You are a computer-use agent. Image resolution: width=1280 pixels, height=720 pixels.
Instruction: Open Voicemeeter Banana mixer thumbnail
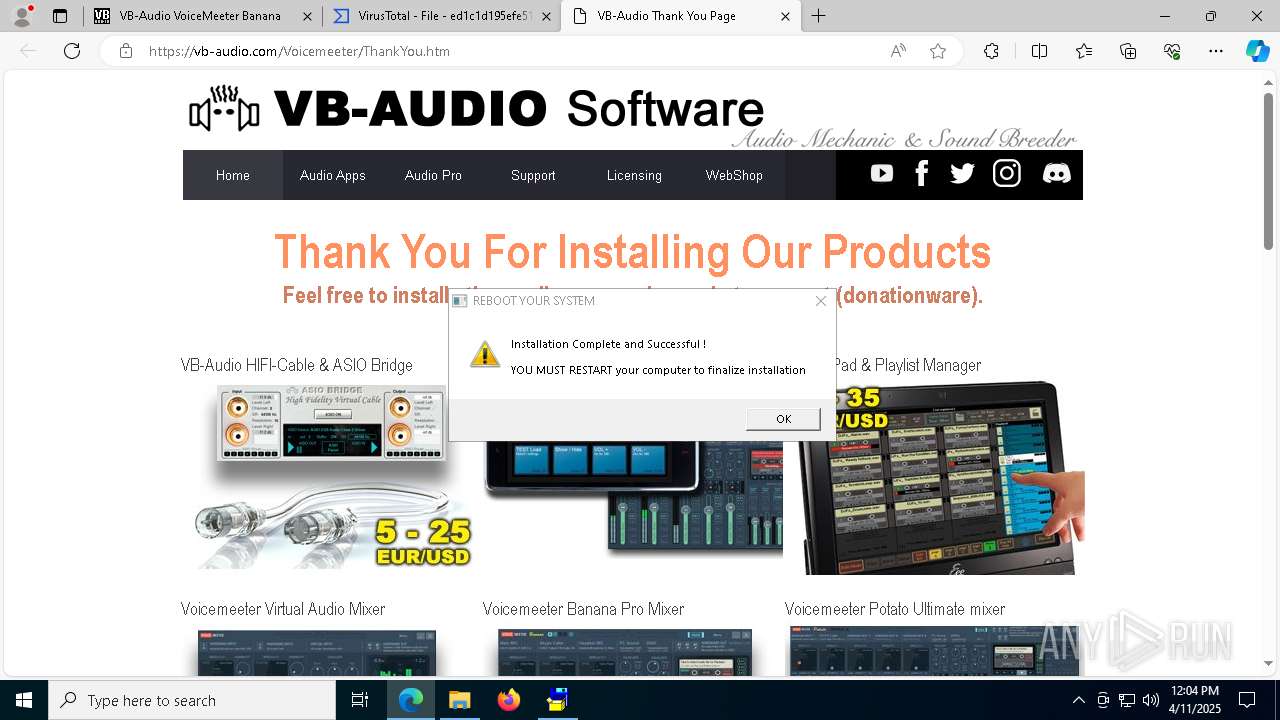point(625,652)
